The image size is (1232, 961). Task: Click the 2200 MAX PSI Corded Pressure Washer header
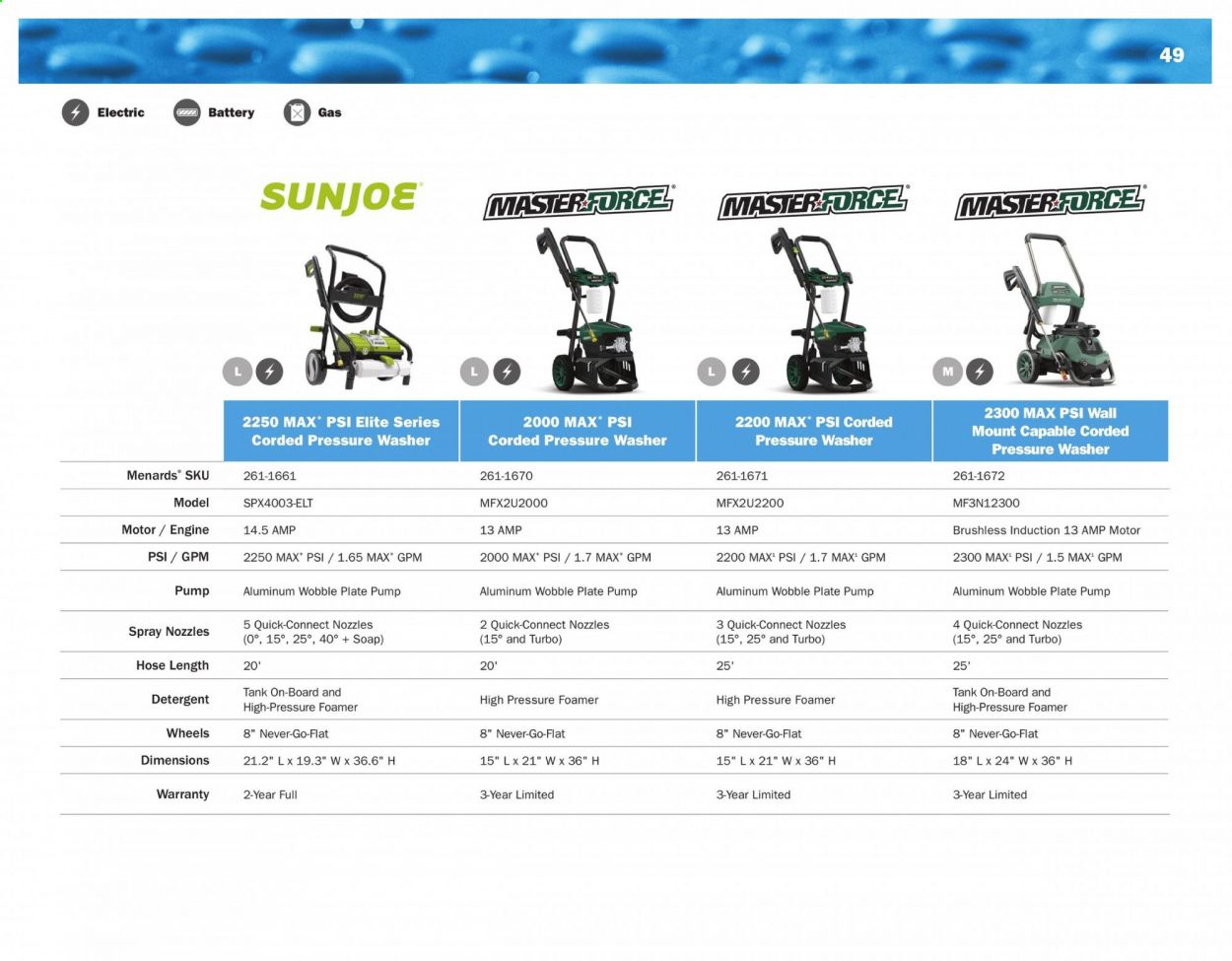tap(814, 431)
